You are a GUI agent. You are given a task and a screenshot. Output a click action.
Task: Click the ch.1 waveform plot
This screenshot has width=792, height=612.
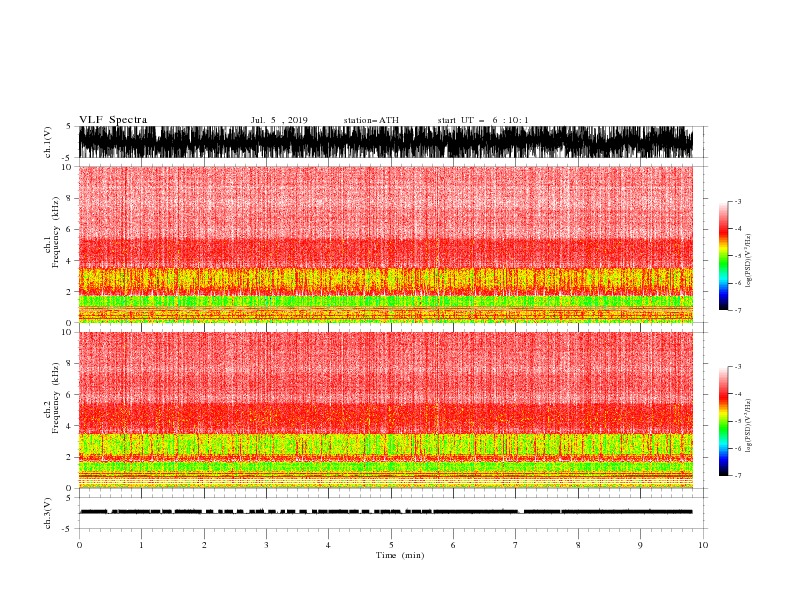[386, 142]
